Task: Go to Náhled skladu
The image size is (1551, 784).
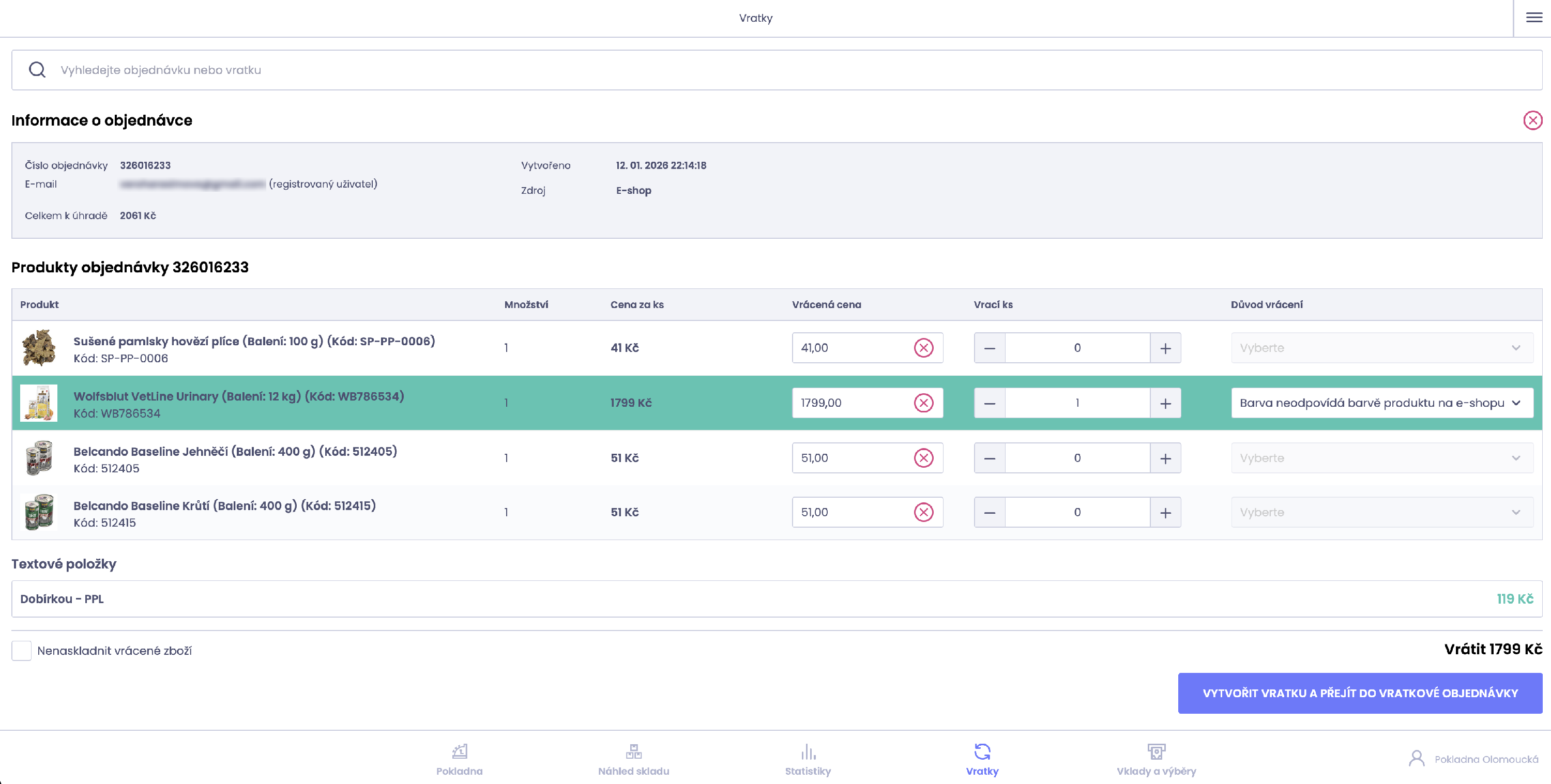Action: [x=633, y=759]
